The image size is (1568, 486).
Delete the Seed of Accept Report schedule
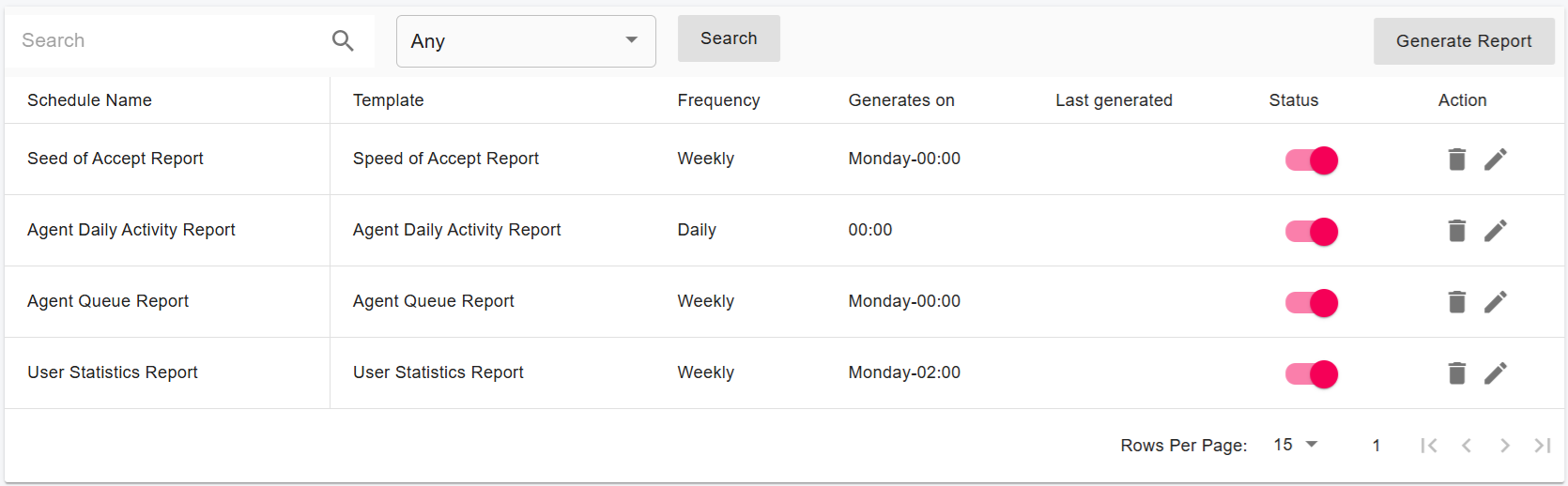(1456, 159)
